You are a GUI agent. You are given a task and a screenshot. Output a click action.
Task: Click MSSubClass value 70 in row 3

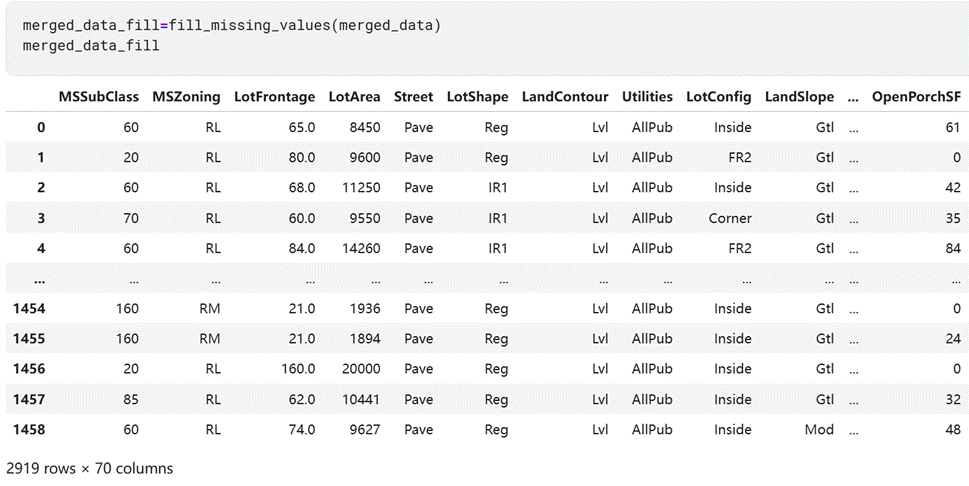(131, 218)
